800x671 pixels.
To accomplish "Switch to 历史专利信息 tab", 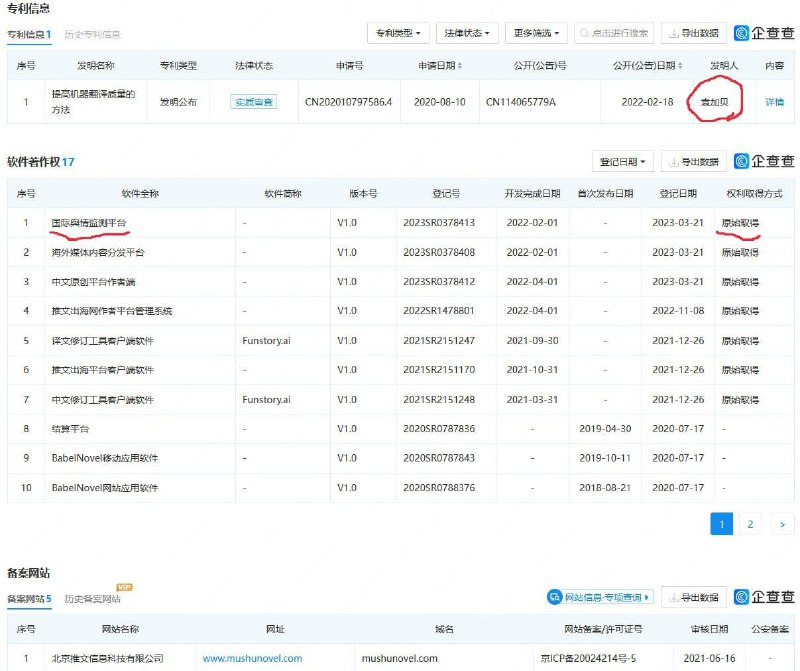I will pos(92,34).
